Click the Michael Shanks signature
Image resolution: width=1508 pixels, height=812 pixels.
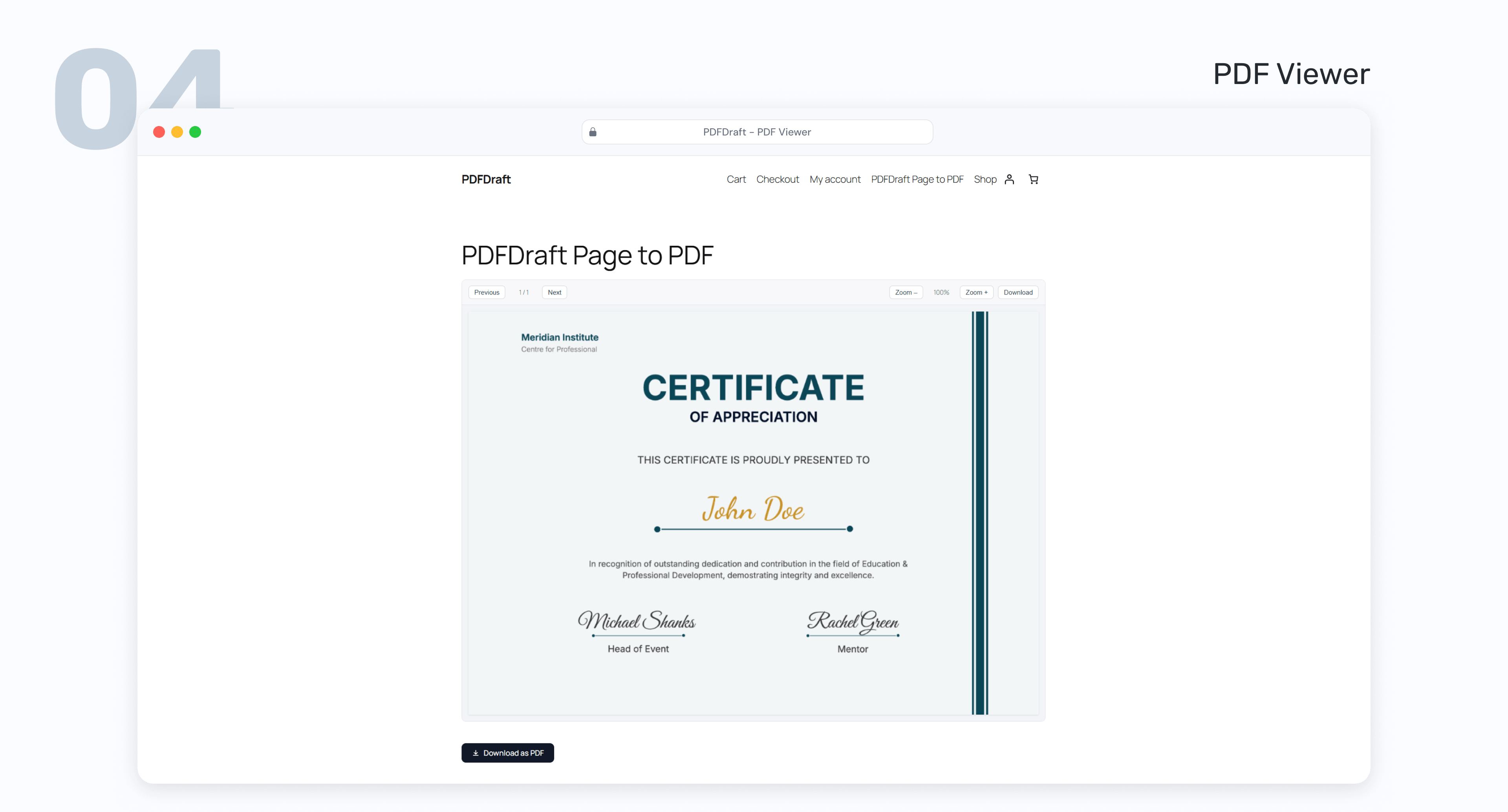(x=637, y=620)
